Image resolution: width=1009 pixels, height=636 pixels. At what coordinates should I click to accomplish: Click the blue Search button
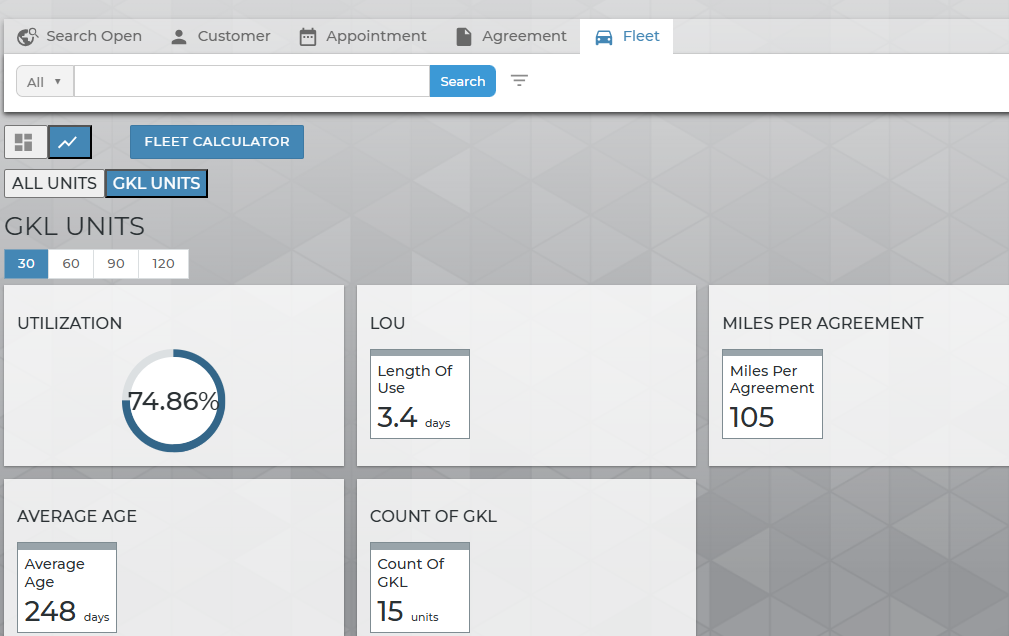pos(463,81)
